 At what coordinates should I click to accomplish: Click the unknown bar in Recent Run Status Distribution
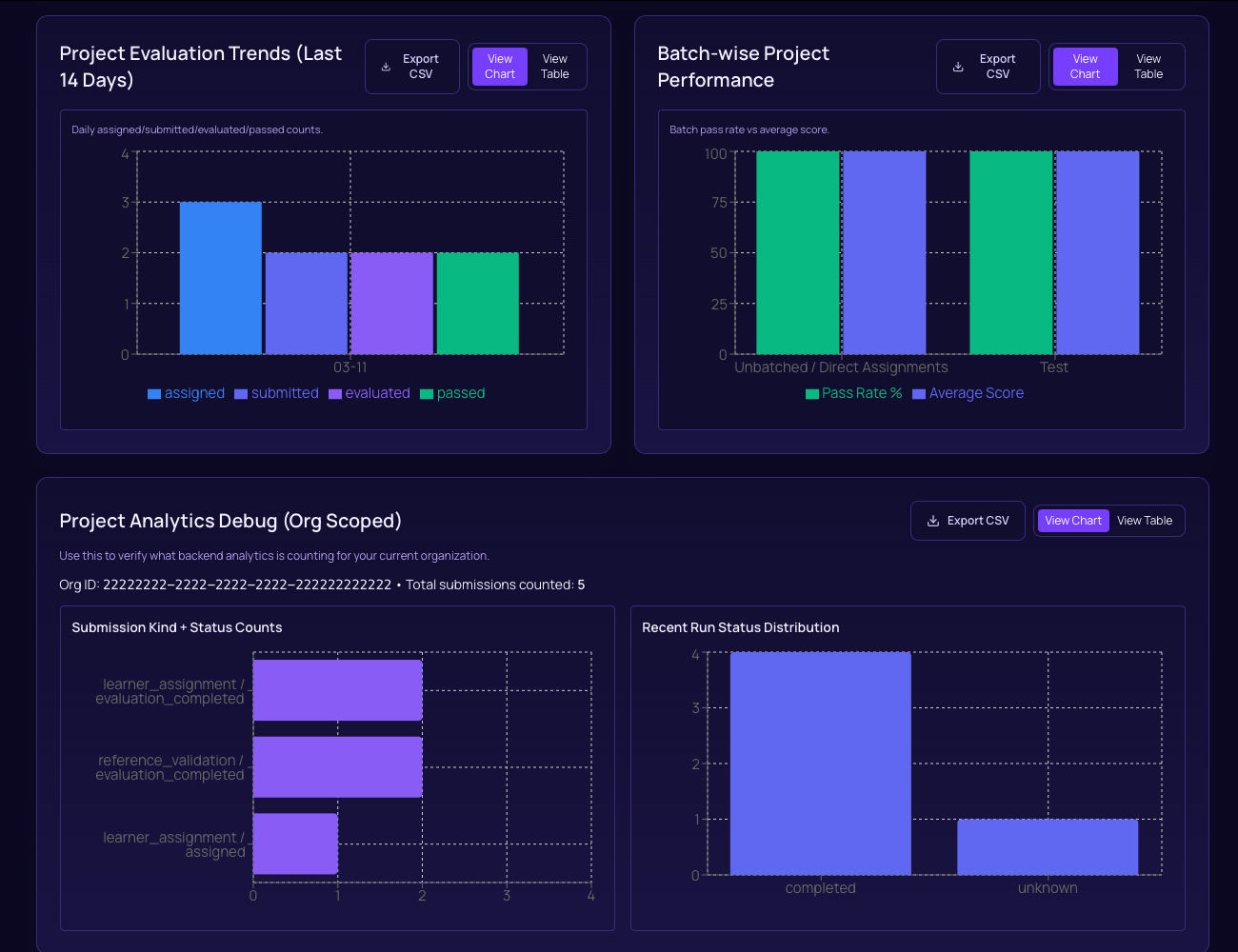(1048, 845)
